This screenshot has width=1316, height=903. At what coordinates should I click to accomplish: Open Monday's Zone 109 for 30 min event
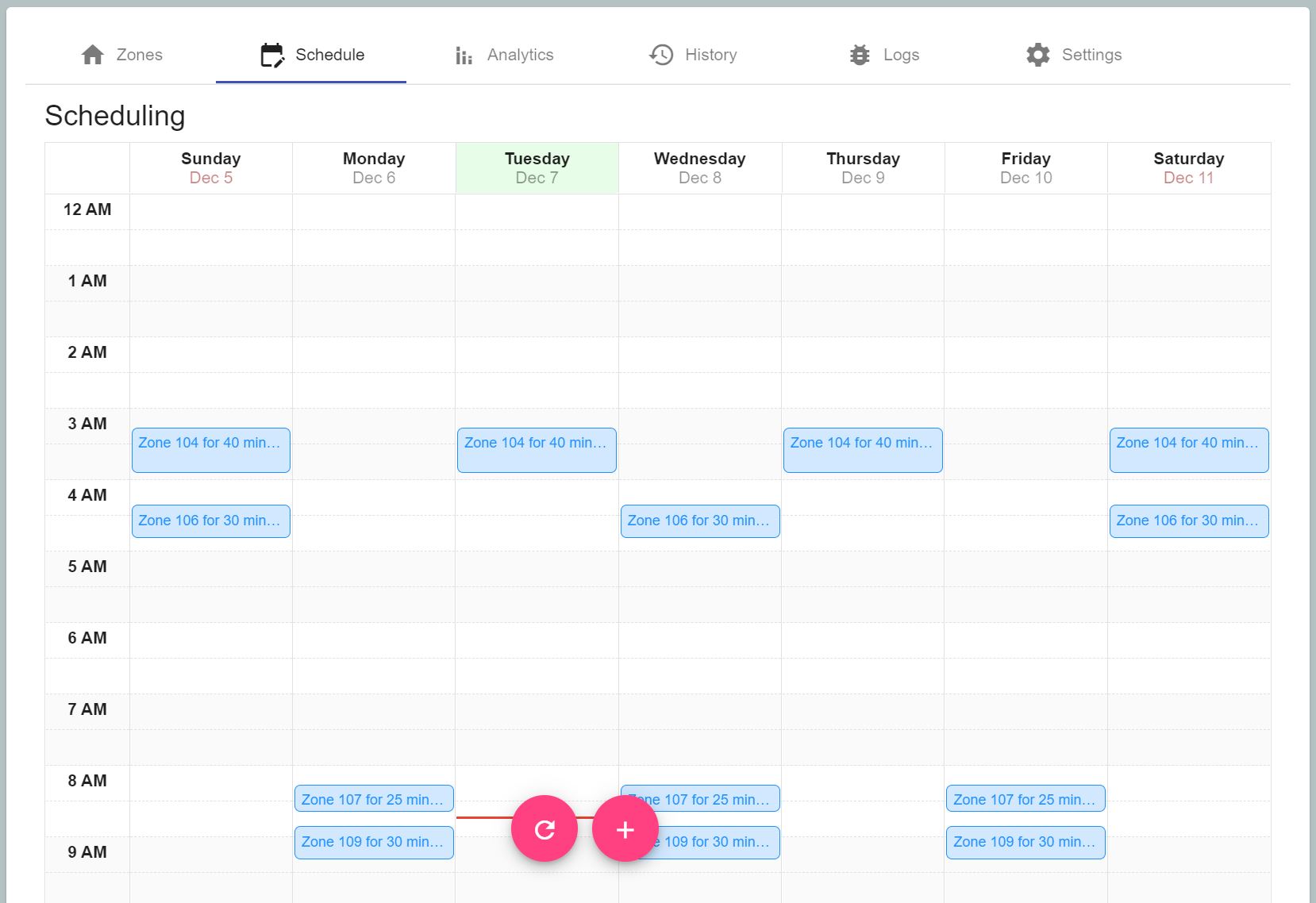[x=374, y=842]
